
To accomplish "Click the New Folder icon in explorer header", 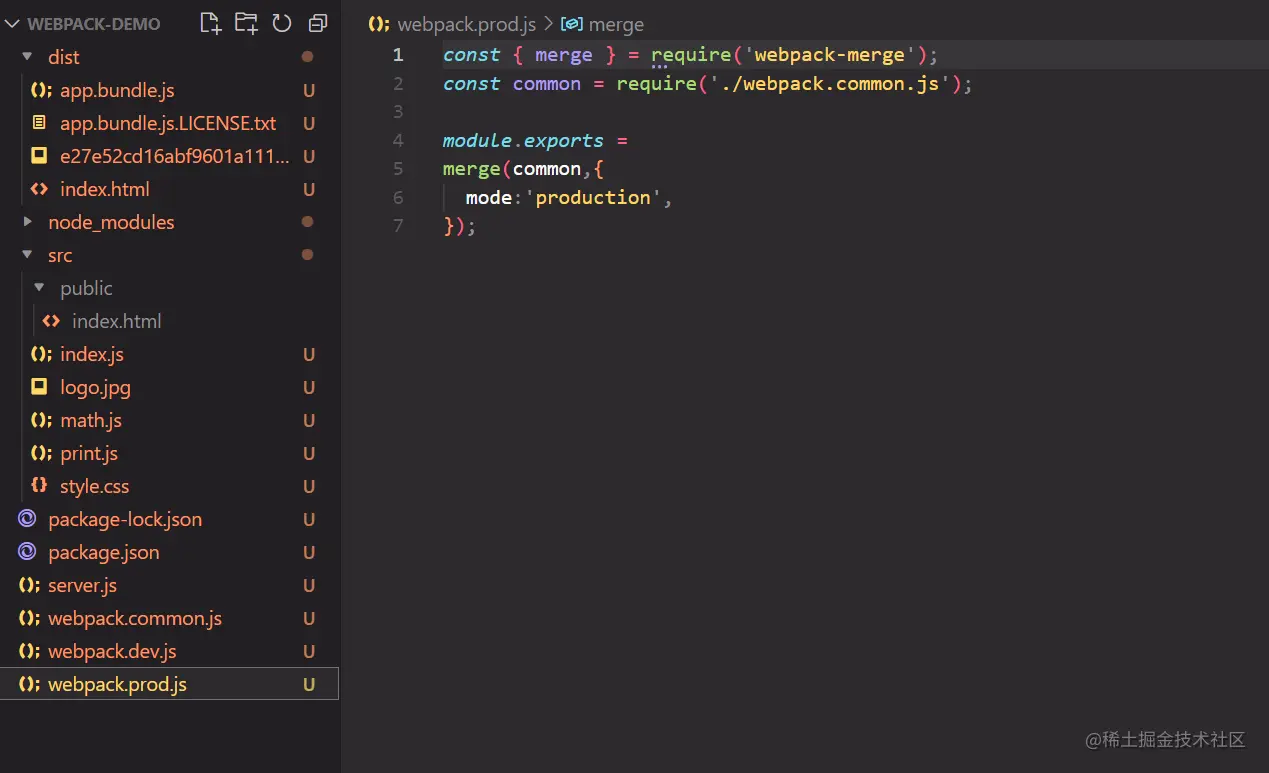I will click(246, 23).
